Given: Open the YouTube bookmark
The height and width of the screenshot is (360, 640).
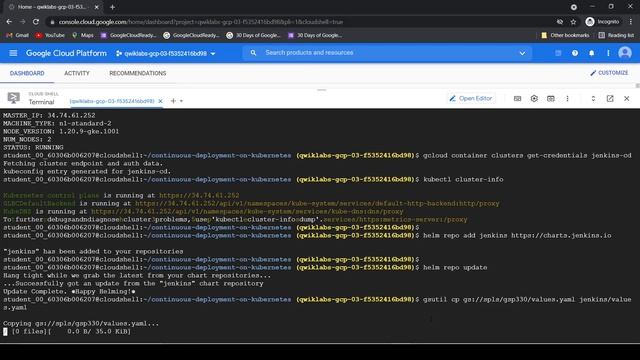Looking at the screenshot, I should coord(50,36).
